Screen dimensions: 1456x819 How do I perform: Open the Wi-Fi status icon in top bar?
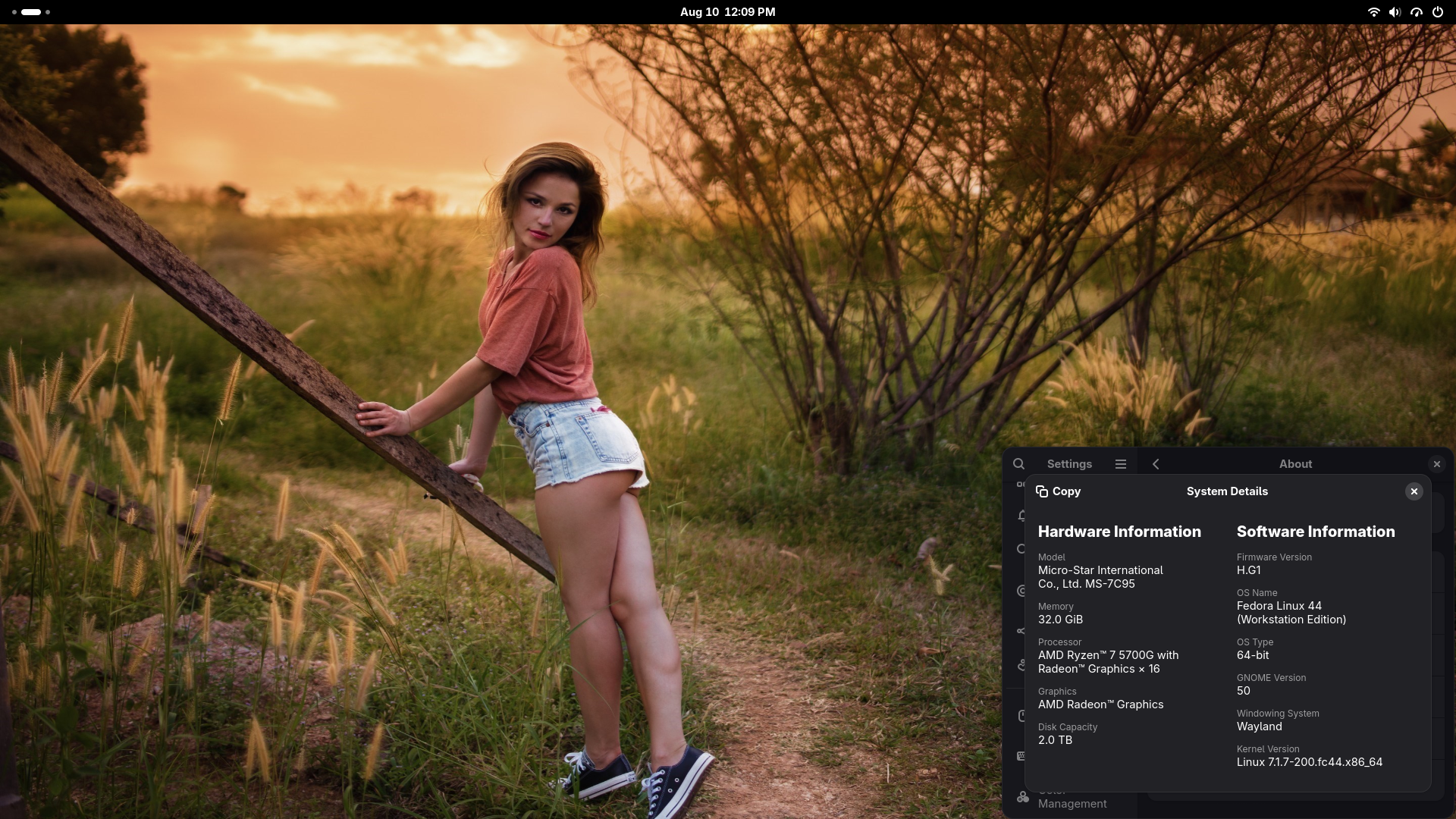click(x=1373, y=12)
